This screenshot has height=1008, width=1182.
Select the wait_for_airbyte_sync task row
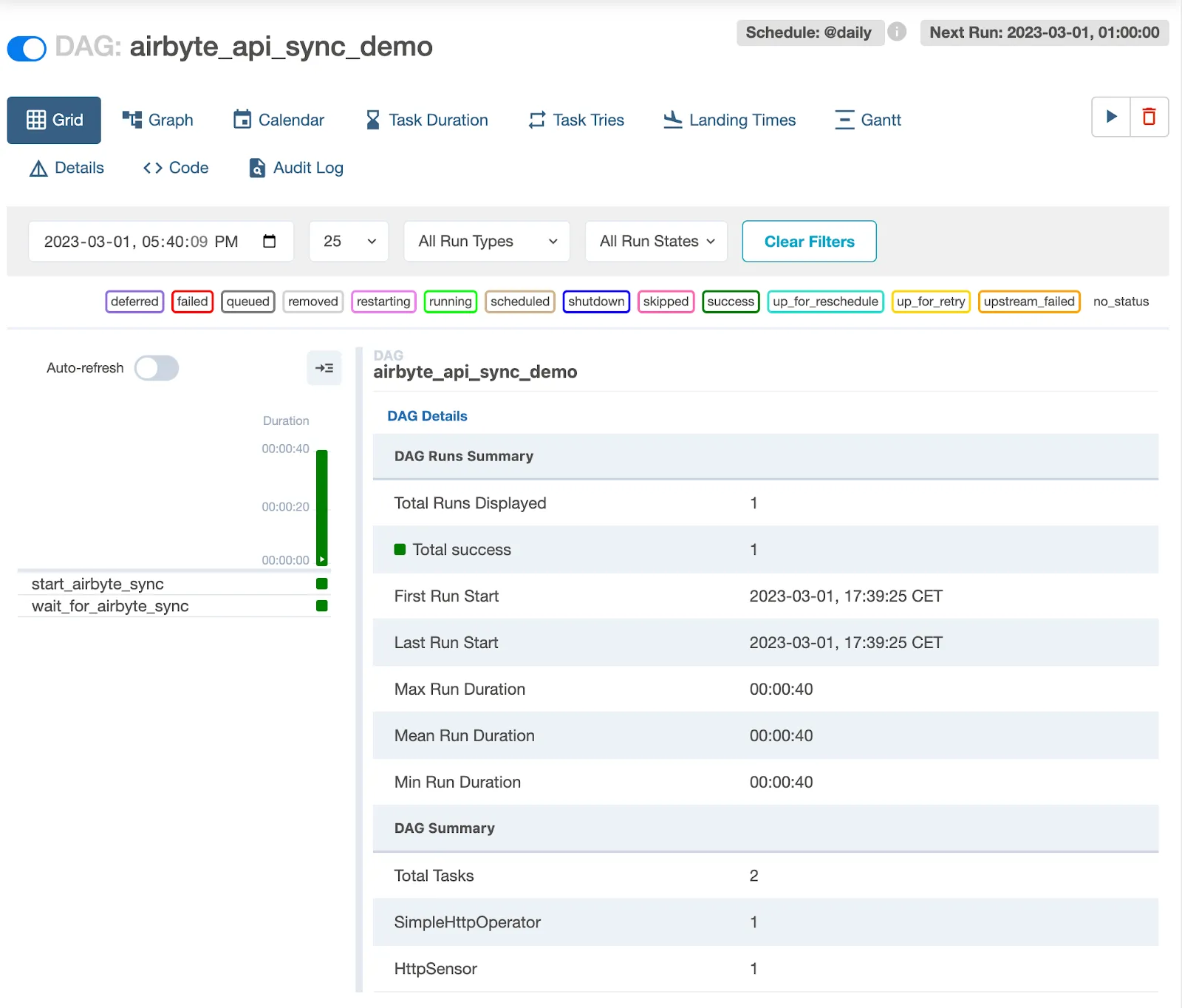174,606
